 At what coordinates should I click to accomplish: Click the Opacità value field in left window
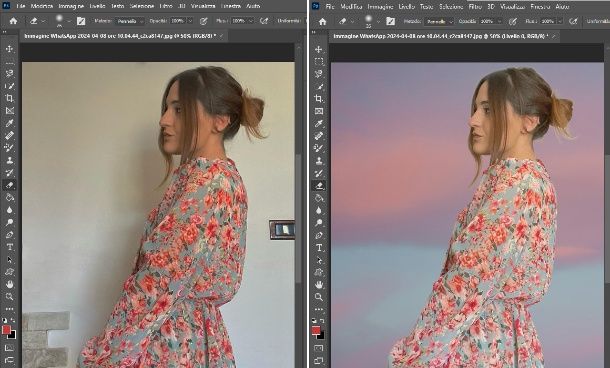(178, 21)
